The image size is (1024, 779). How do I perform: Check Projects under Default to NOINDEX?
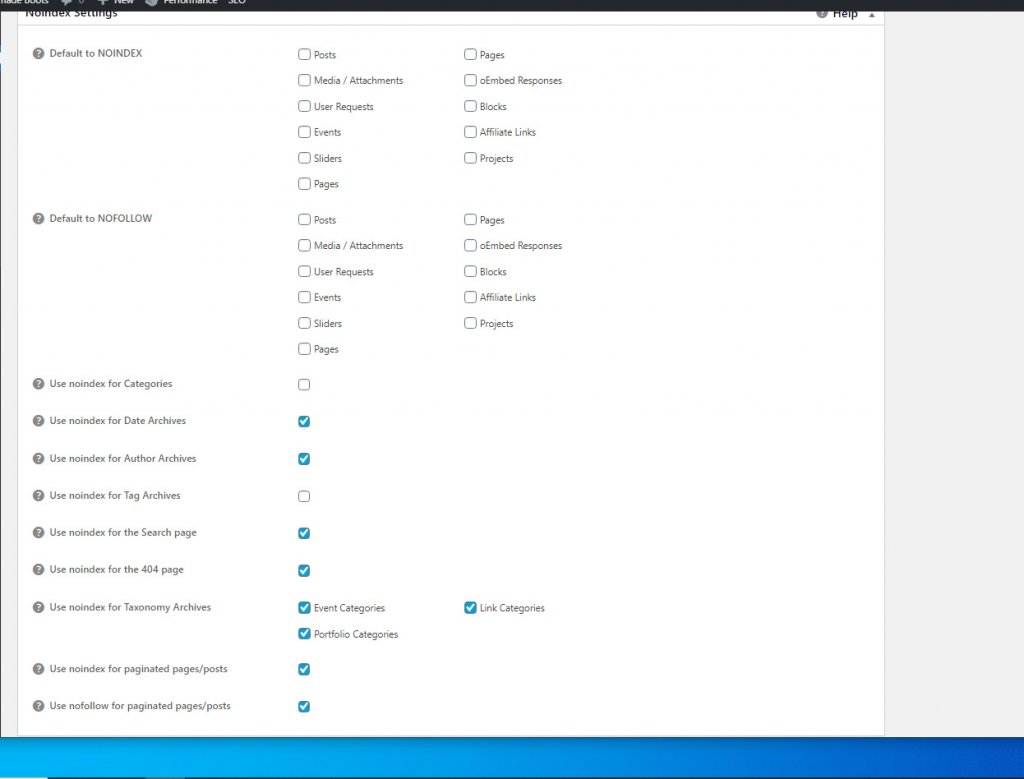coord(470,158)
